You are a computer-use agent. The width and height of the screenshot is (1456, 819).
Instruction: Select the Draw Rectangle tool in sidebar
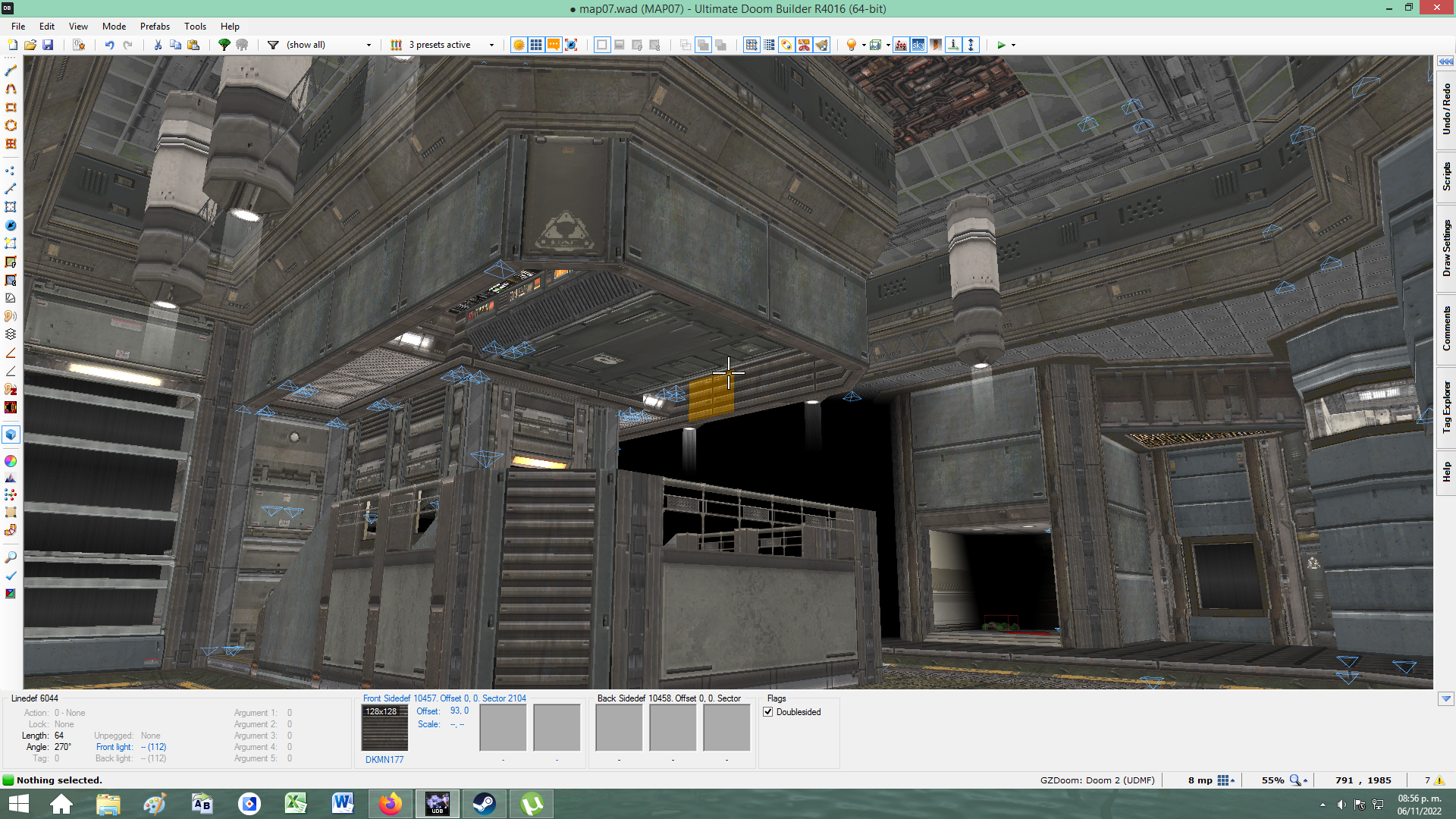(x=11, y=107)
